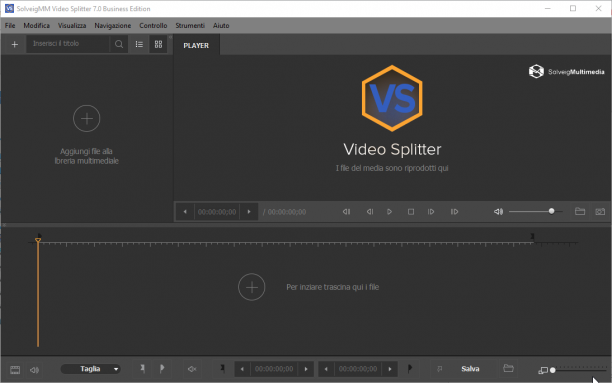Click the timeline zoom slider handle
Viewport: 612px width, 383px height.
(553, 370)
